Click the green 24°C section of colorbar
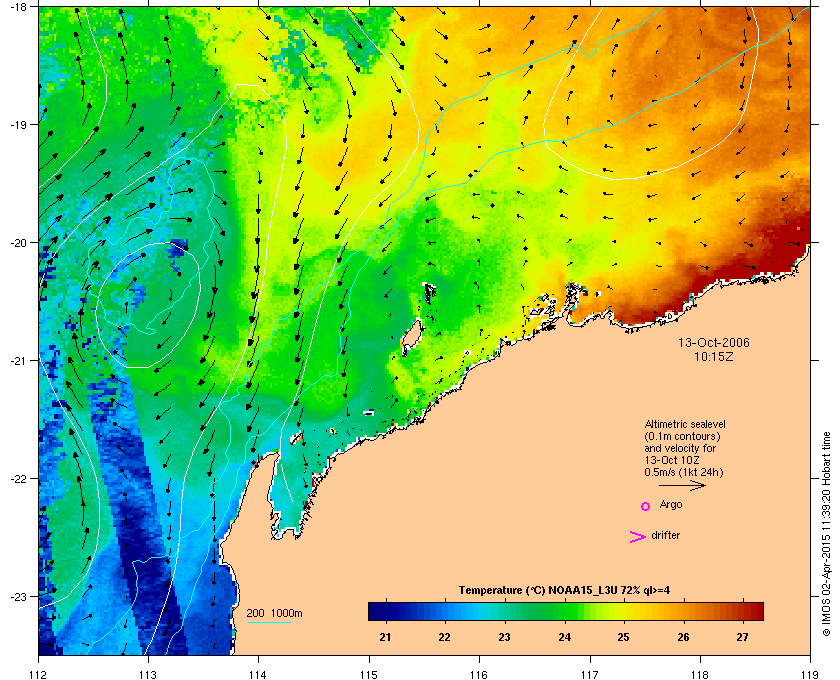This screenshot has height=680, width=840. [x=564, y=611]
